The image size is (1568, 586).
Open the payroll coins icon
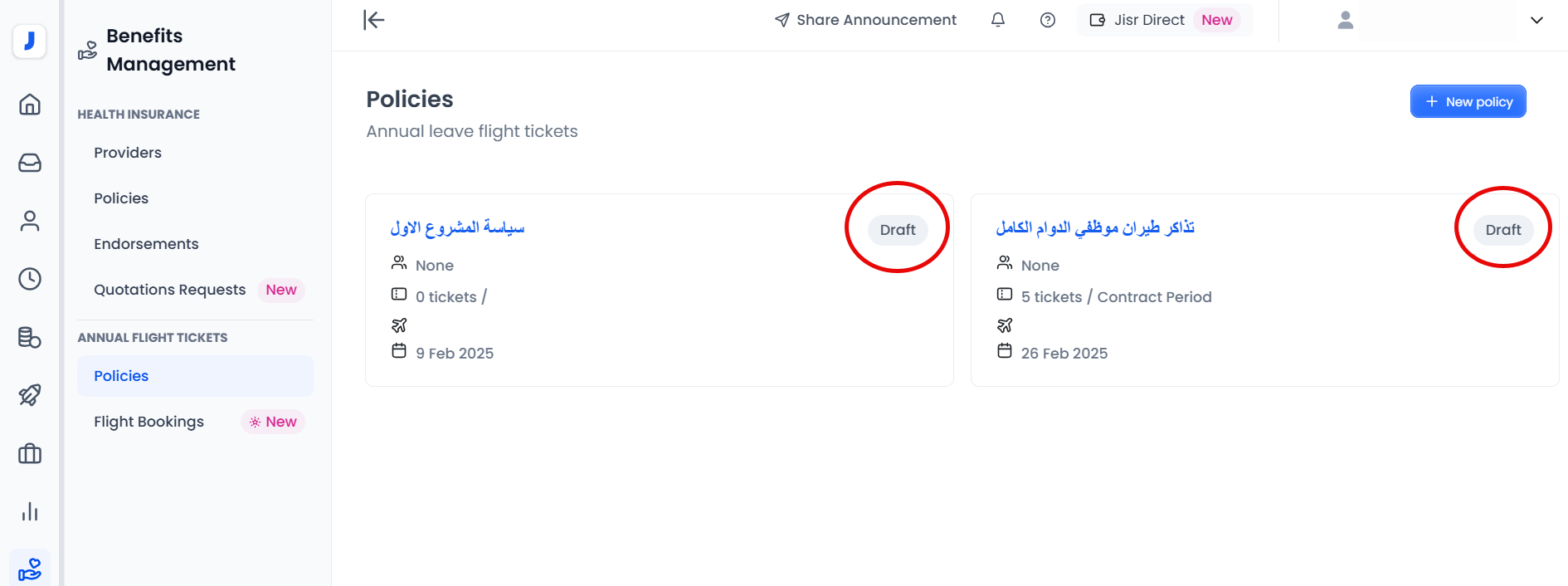30,338
